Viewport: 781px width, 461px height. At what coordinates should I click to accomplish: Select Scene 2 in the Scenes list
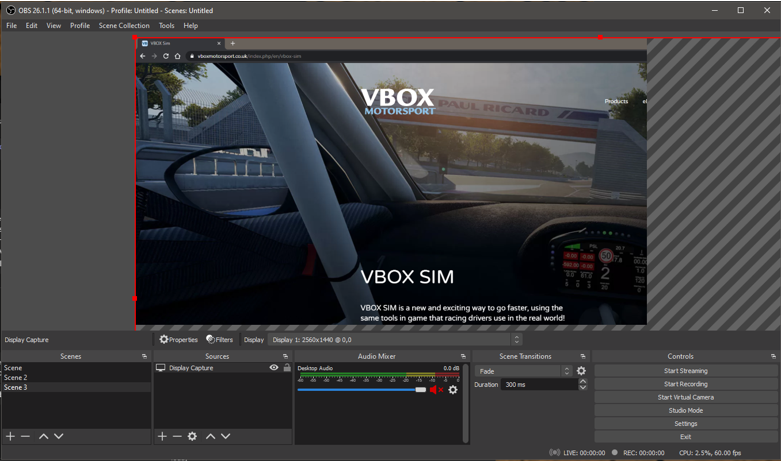(x=76, y=377)
